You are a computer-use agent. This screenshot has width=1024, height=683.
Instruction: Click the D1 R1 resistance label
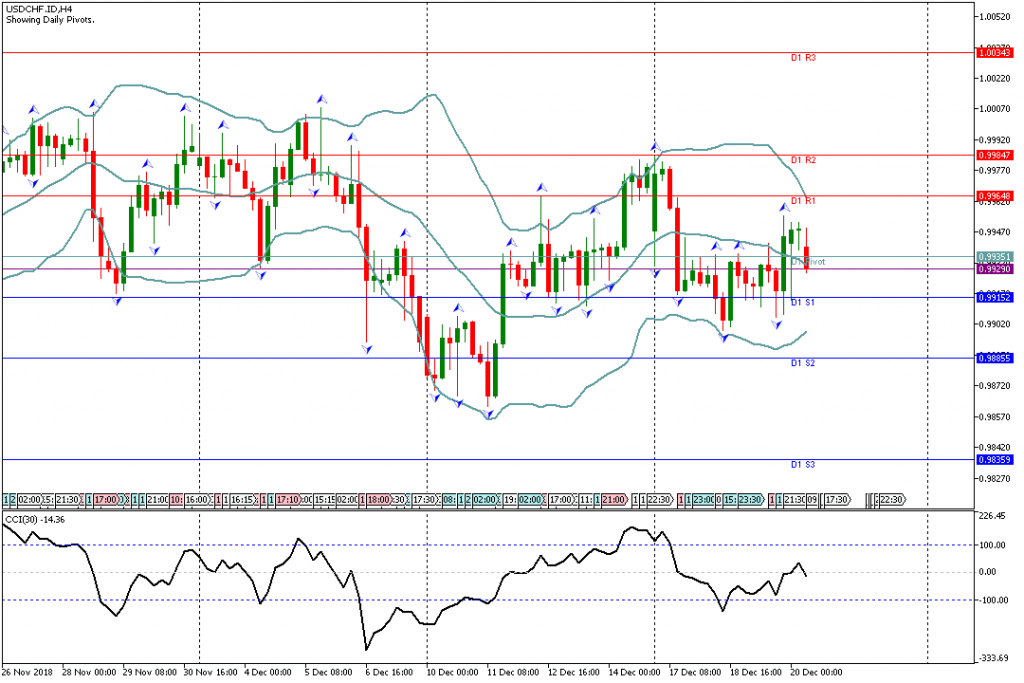coord(803,201)
